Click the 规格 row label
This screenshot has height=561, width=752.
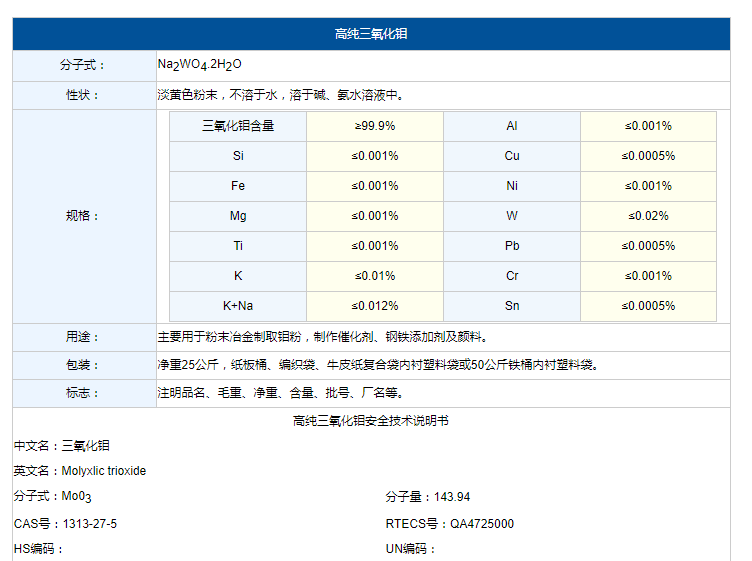(x=84, y=216)
